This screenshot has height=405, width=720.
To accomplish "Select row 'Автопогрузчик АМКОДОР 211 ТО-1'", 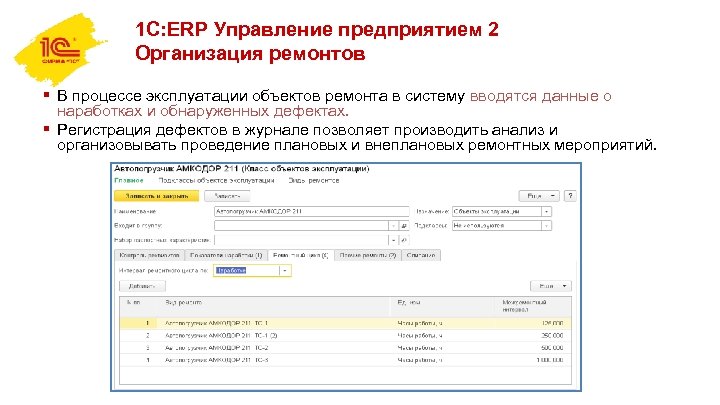I will click(x=346, y=323).
